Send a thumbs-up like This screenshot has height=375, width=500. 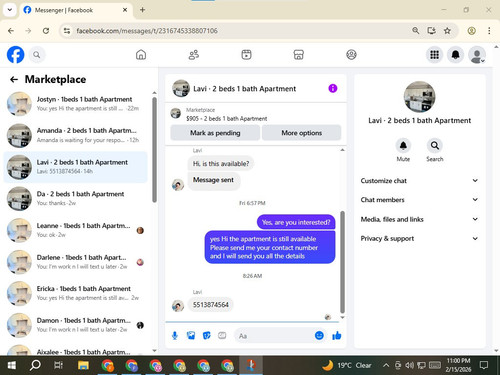337,336
